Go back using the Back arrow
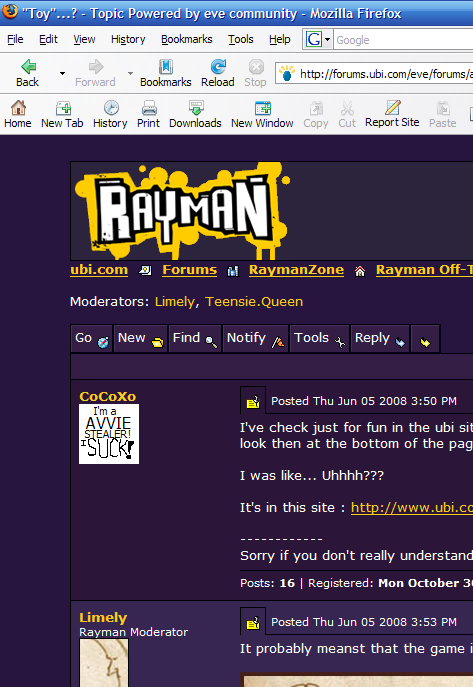This screenshot has width=473, height=687. [x=28, y=73]
